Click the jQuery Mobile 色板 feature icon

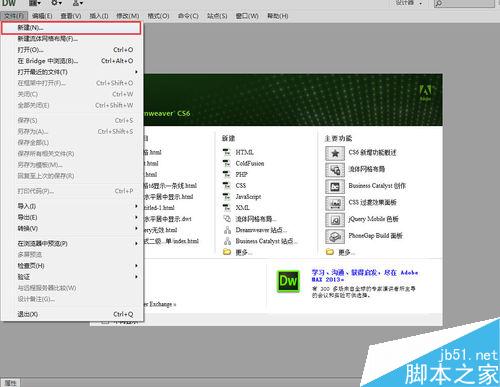pos(335,220)
